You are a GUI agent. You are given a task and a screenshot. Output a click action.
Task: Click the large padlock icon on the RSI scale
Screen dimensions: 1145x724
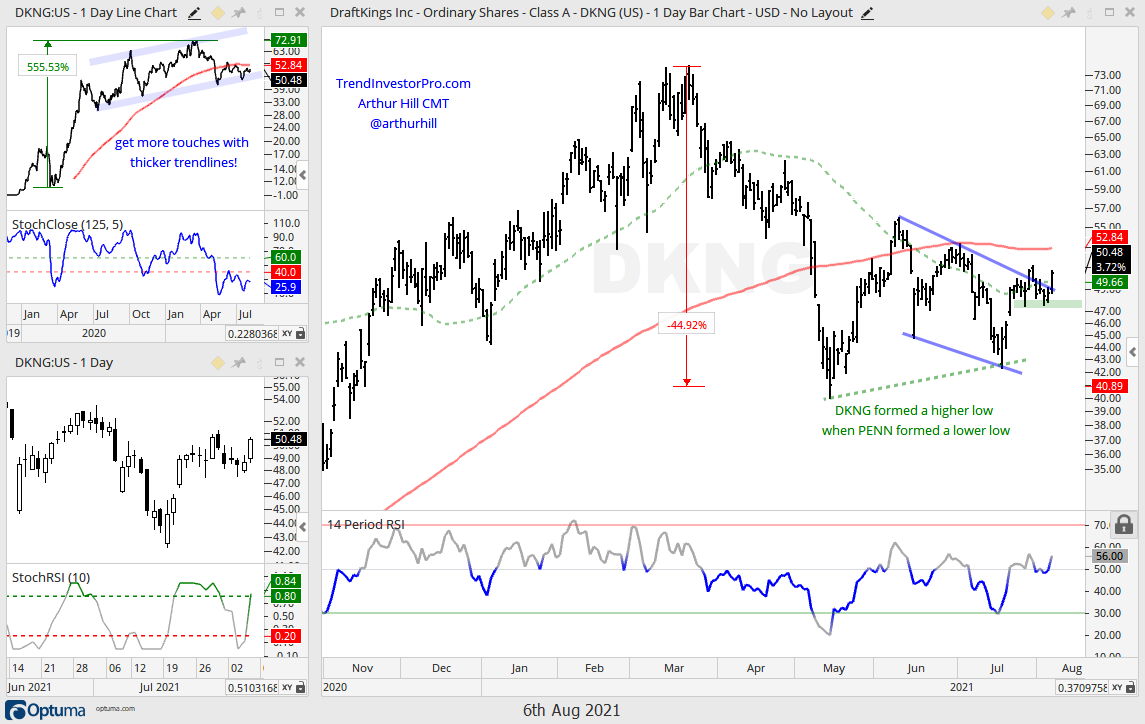click(x=1124, y=525)
